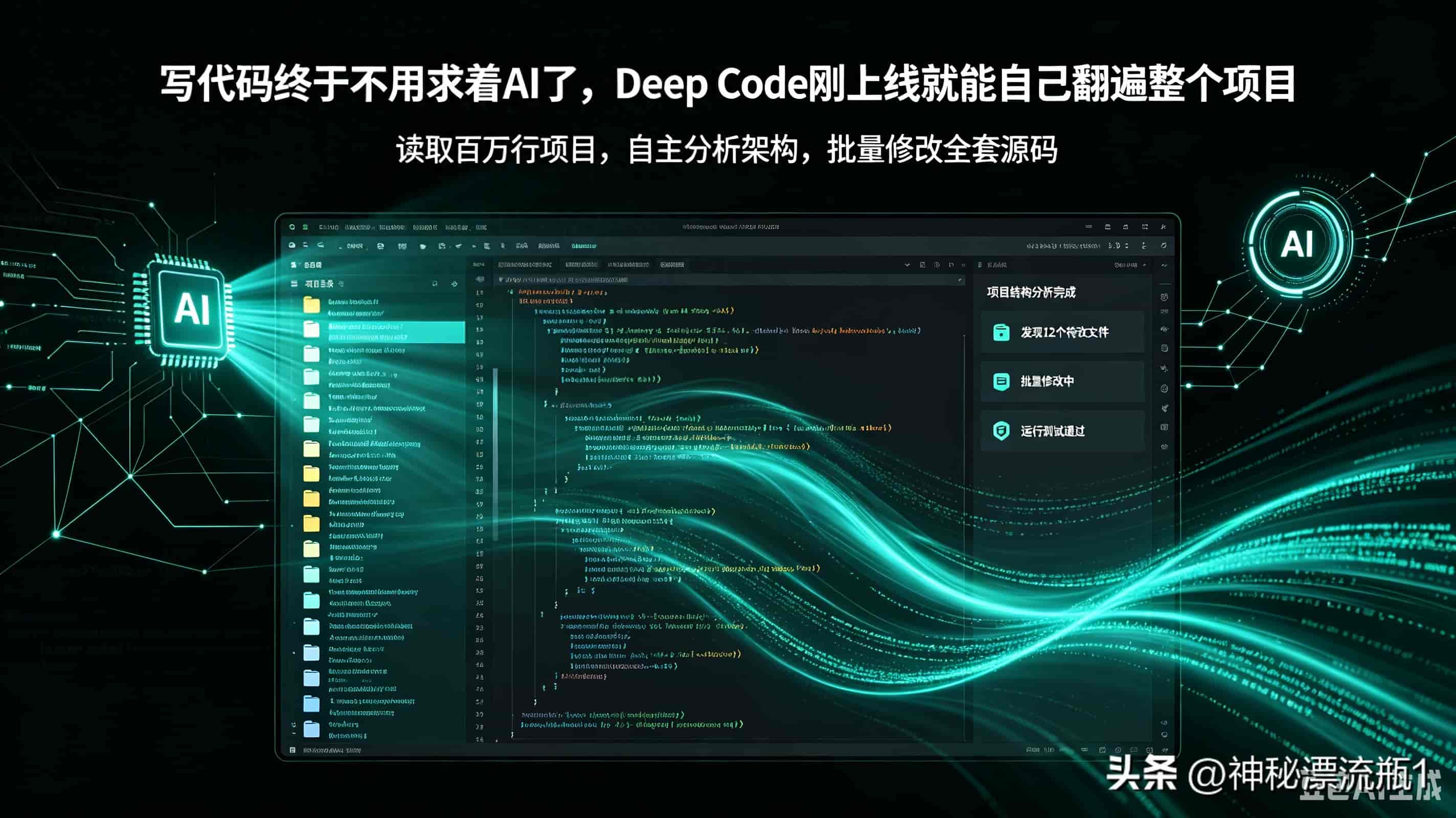Open the '运行测试通过' result card
Screen dimensions: 1456x818
[1062, 431]
